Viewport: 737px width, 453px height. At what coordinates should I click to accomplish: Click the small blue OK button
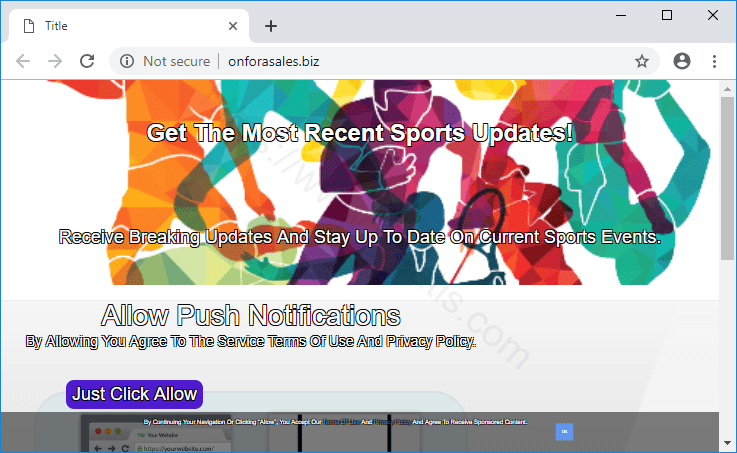point(564,431)
